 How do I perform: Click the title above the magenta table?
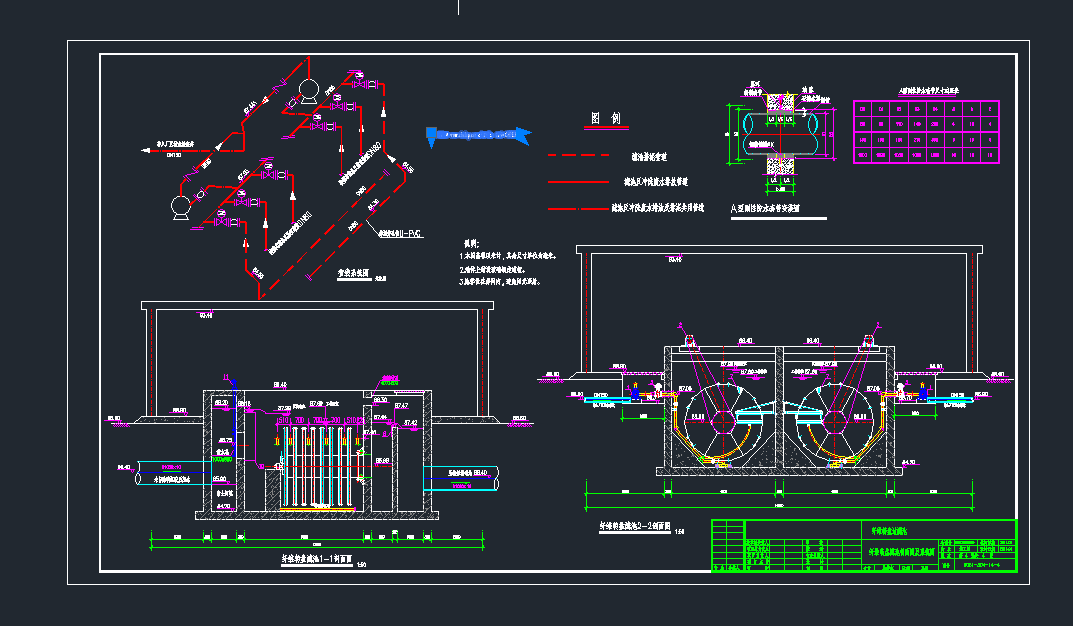coord(929,90)
